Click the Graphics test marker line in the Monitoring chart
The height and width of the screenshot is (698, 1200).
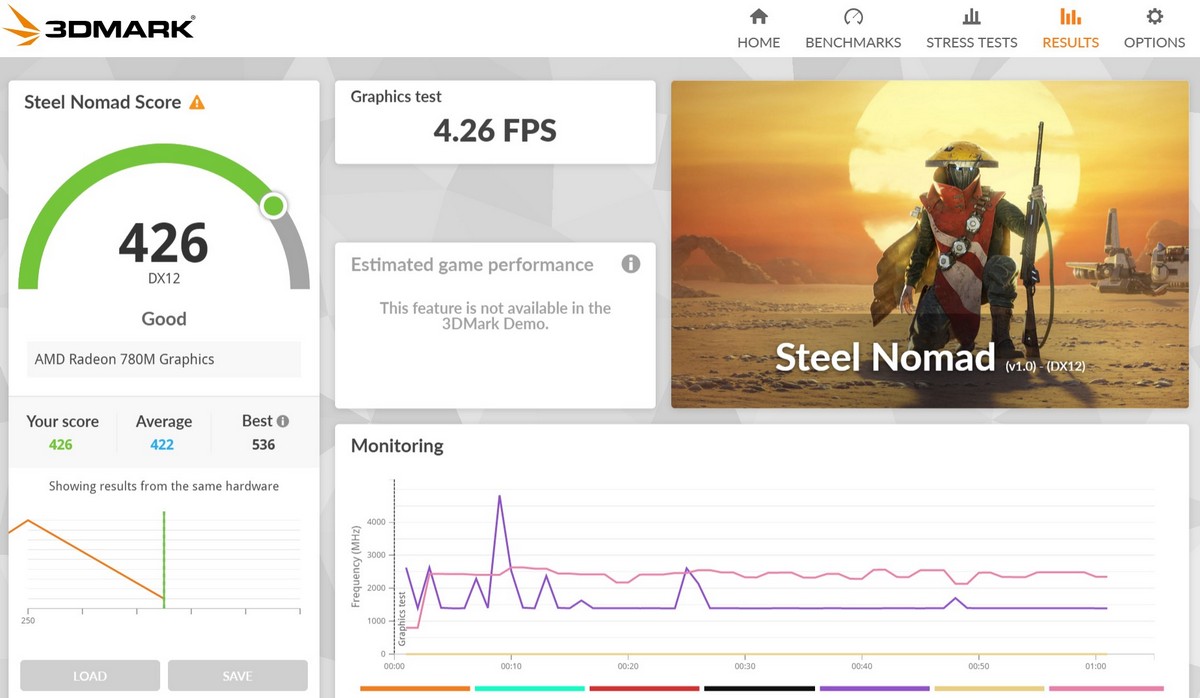tap(395, 567)
